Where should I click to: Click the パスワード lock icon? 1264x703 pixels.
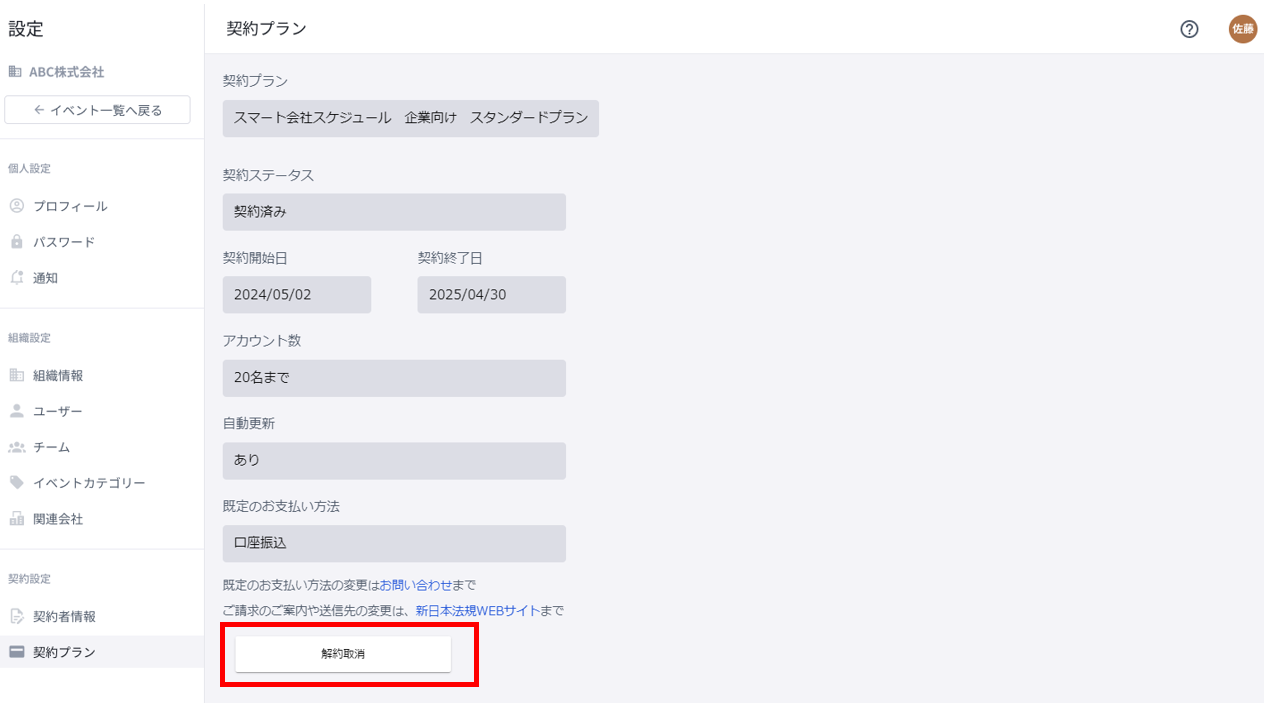point(16,242)
